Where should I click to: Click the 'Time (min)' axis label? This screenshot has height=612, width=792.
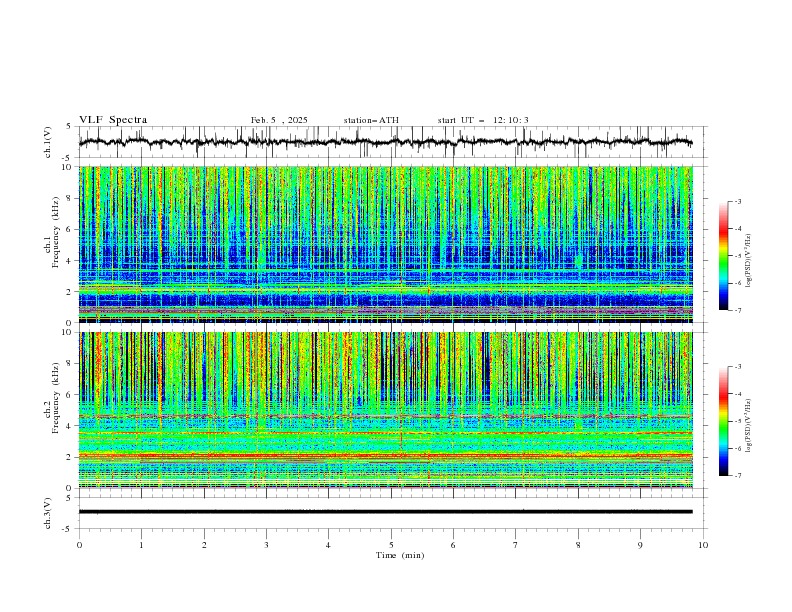[x=400, y=555]
